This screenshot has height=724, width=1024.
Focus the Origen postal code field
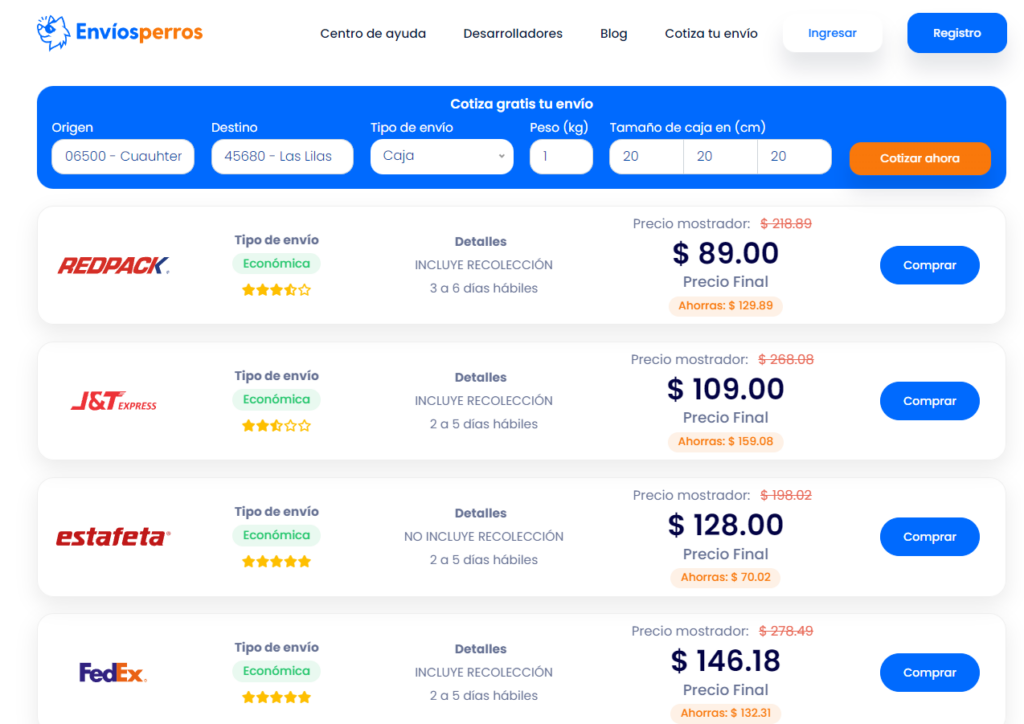(x=123, y=157)
